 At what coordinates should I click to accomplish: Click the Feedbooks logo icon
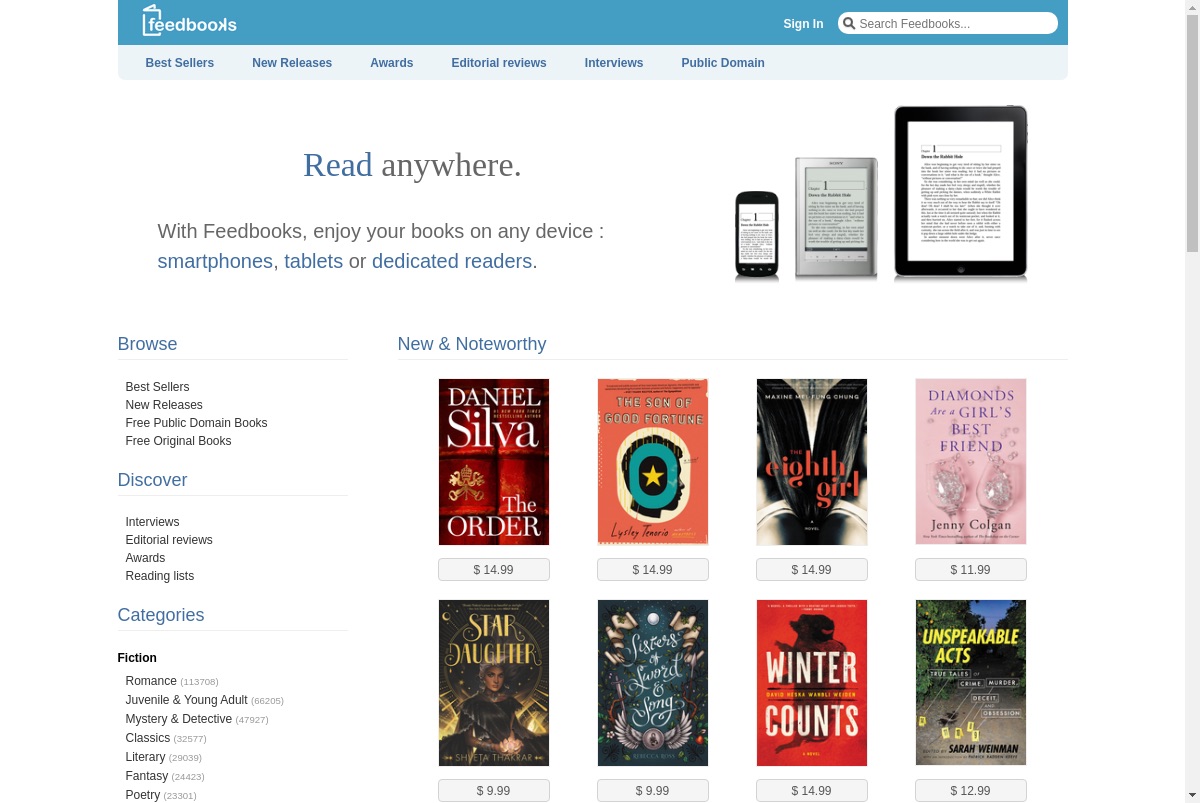pos(151,20)
